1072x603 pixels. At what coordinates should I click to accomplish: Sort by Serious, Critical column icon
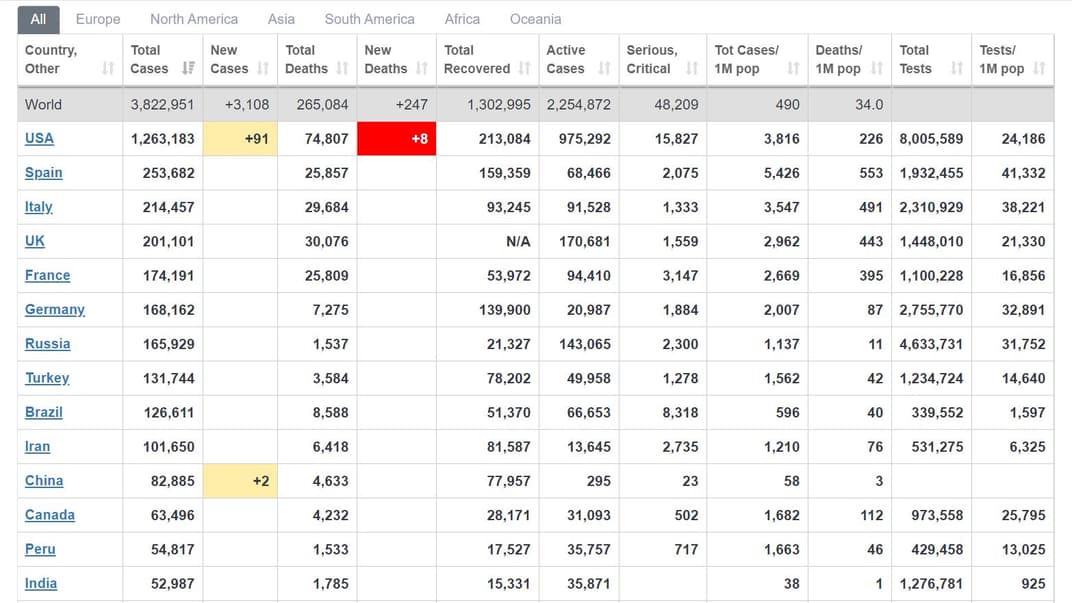pos(692,69)
